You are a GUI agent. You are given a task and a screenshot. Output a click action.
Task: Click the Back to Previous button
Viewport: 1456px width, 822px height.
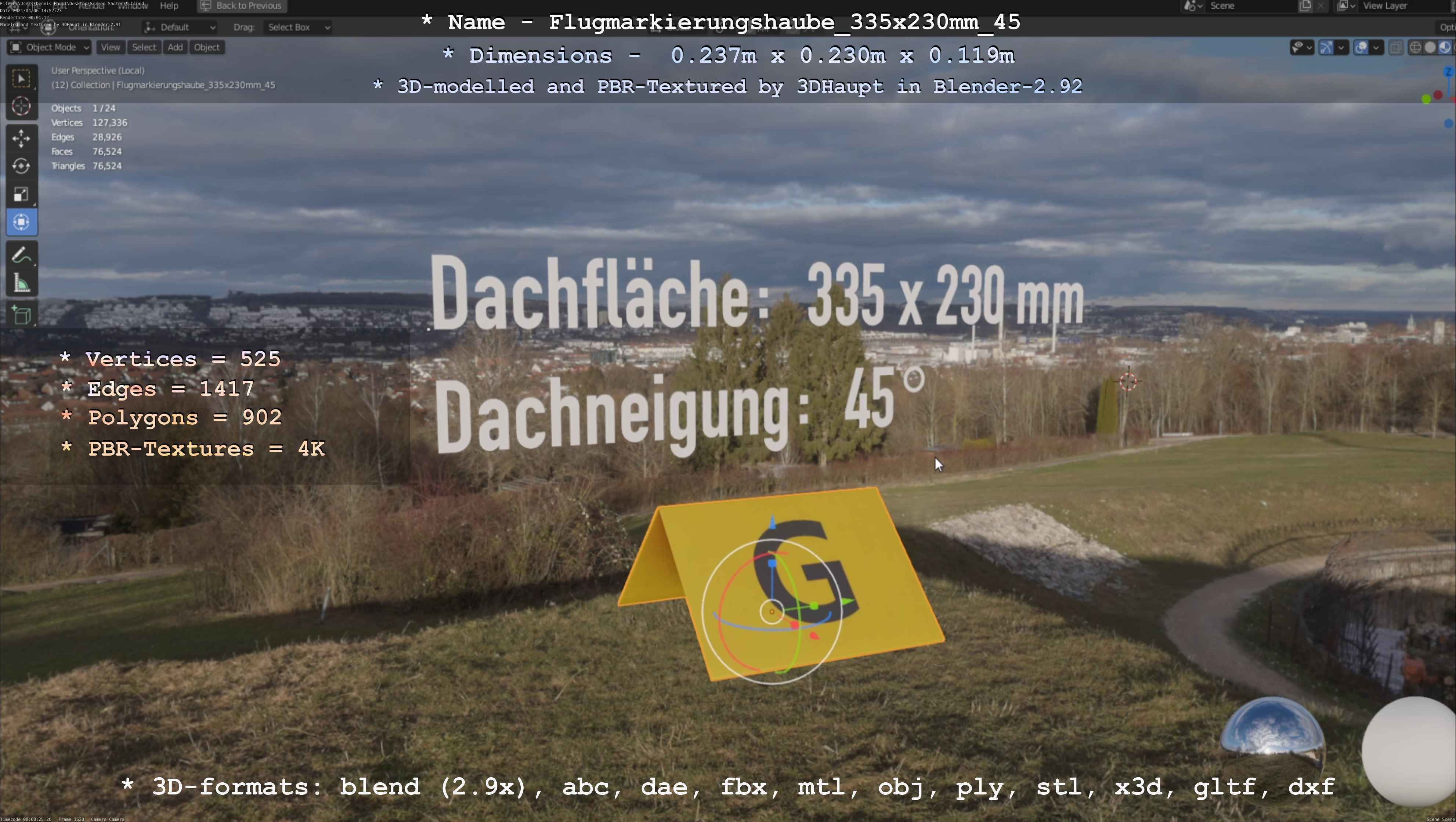click(x=242, y=6)
